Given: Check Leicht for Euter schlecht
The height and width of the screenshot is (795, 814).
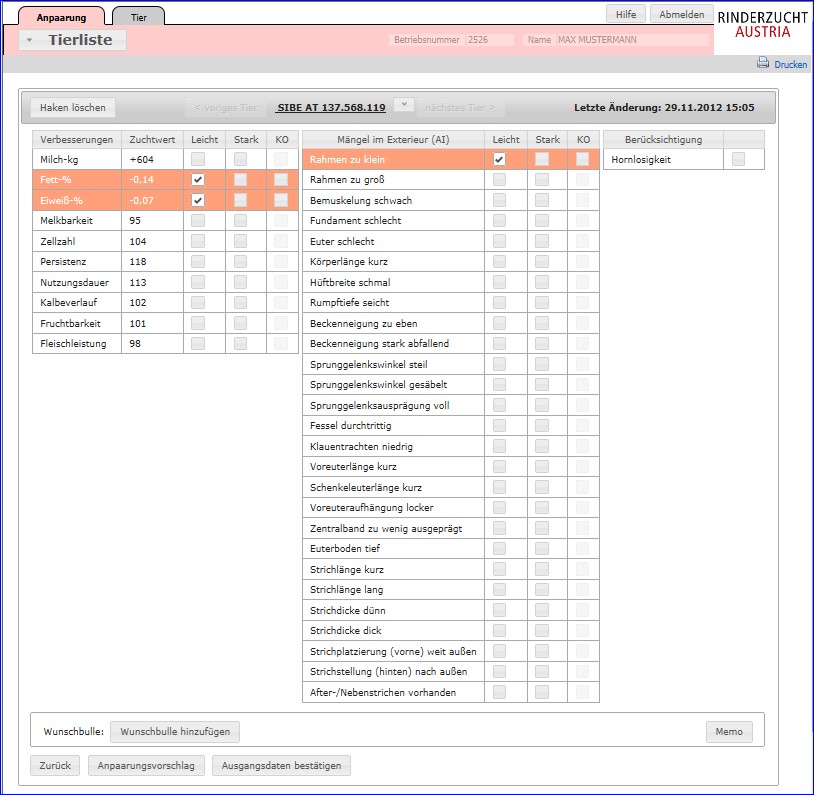Looking at the screenshot, I should [x=499, y=241].
